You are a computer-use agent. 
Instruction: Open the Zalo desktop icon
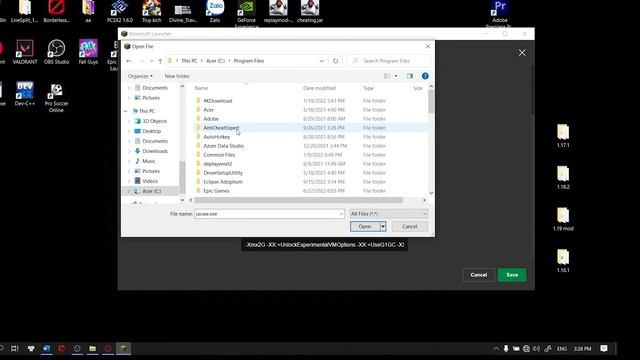click(215, 11)
